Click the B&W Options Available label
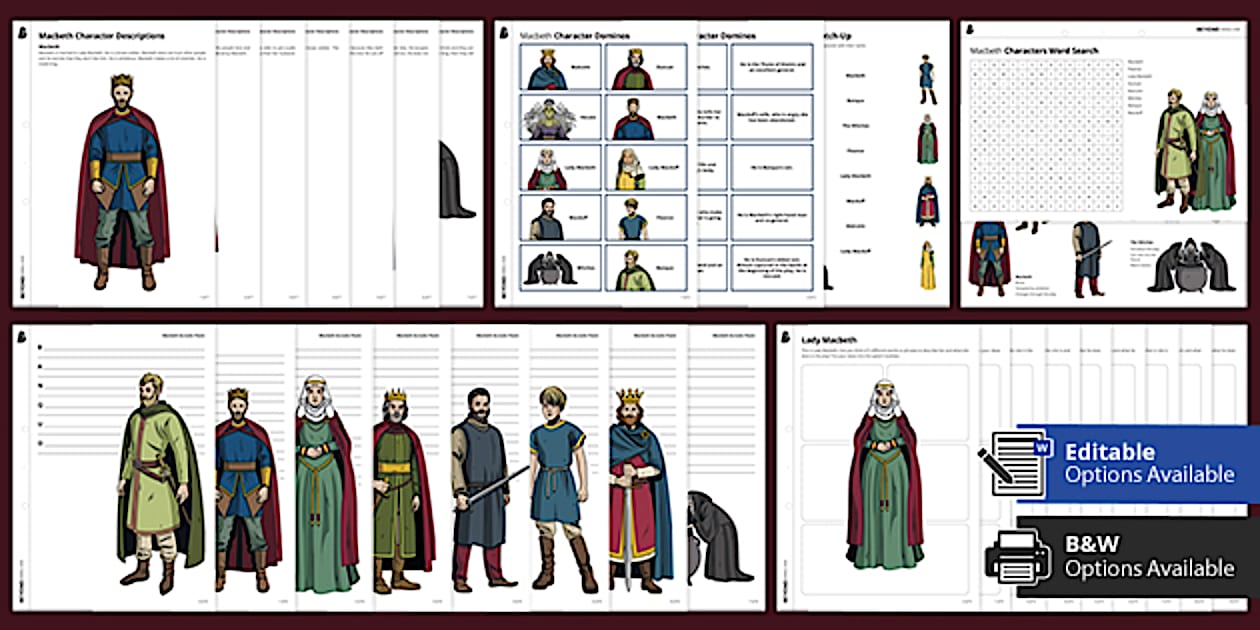 1148,557
